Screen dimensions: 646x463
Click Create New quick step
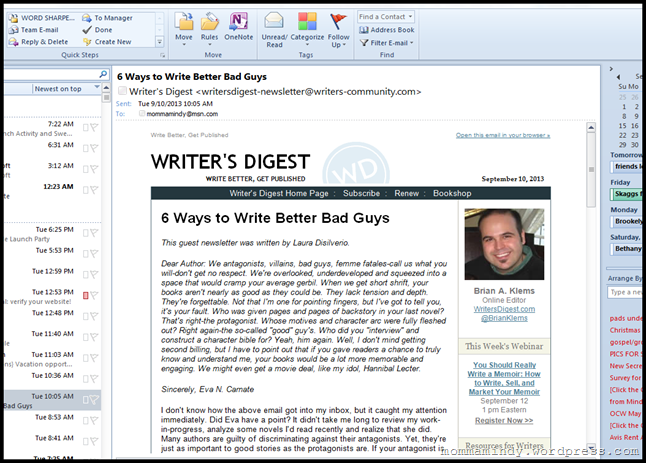[108, 42]
